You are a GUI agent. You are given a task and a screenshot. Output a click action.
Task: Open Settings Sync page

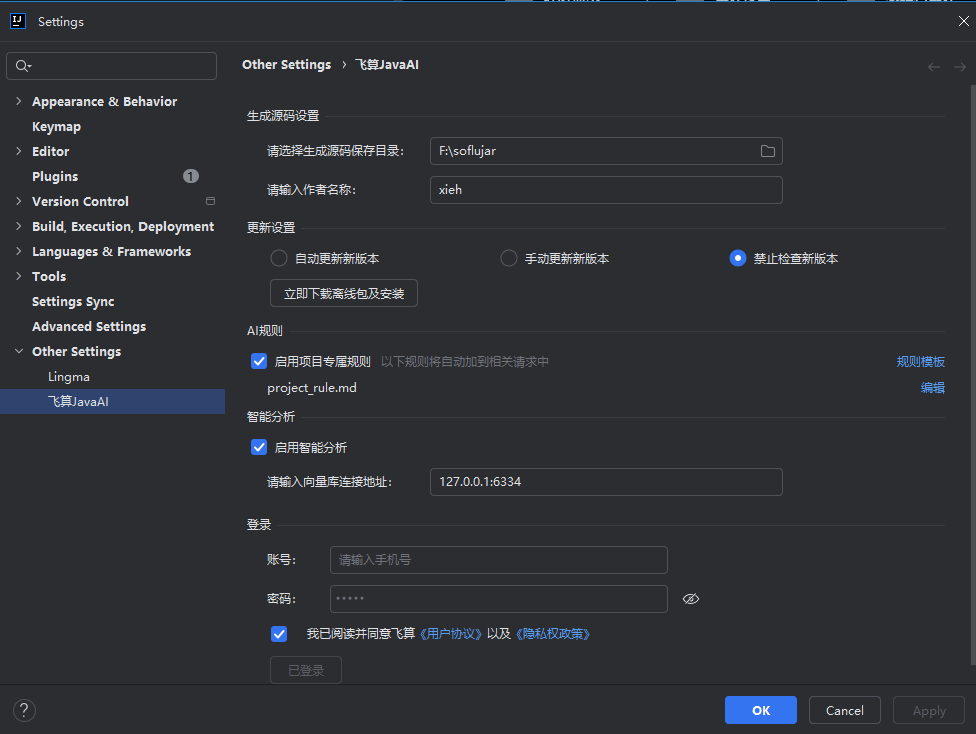(x=73, y=301)
